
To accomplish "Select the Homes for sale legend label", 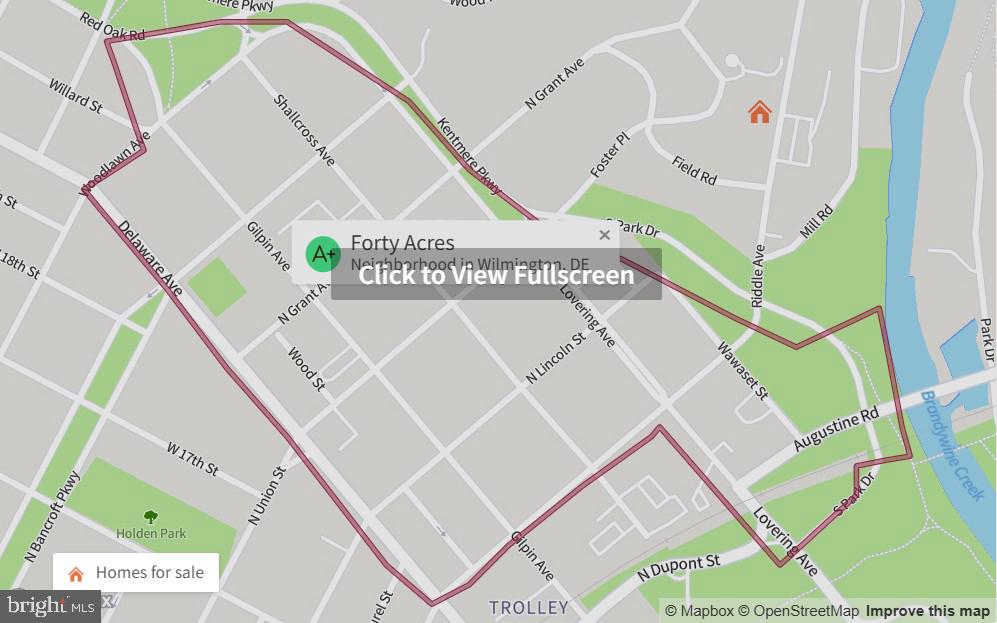I will coord(149,573).
